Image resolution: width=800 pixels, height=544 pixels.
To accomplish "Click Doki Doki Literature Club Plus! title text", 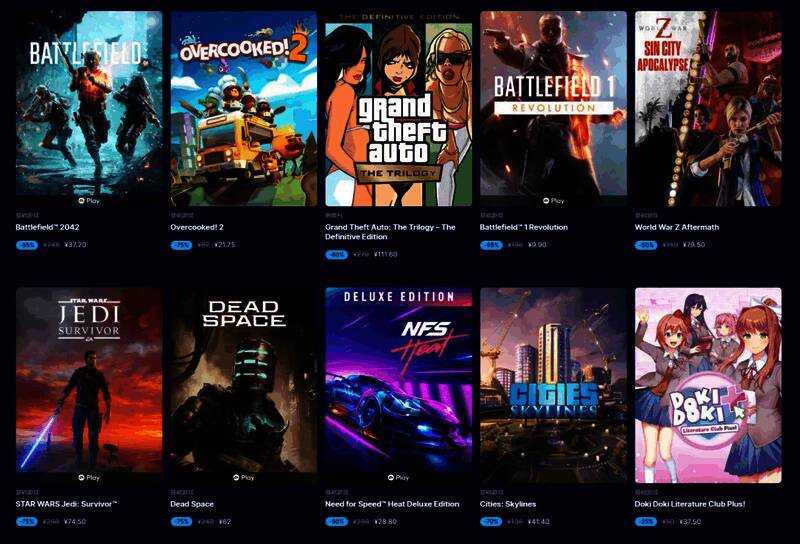I will click(x=690, y=504).
